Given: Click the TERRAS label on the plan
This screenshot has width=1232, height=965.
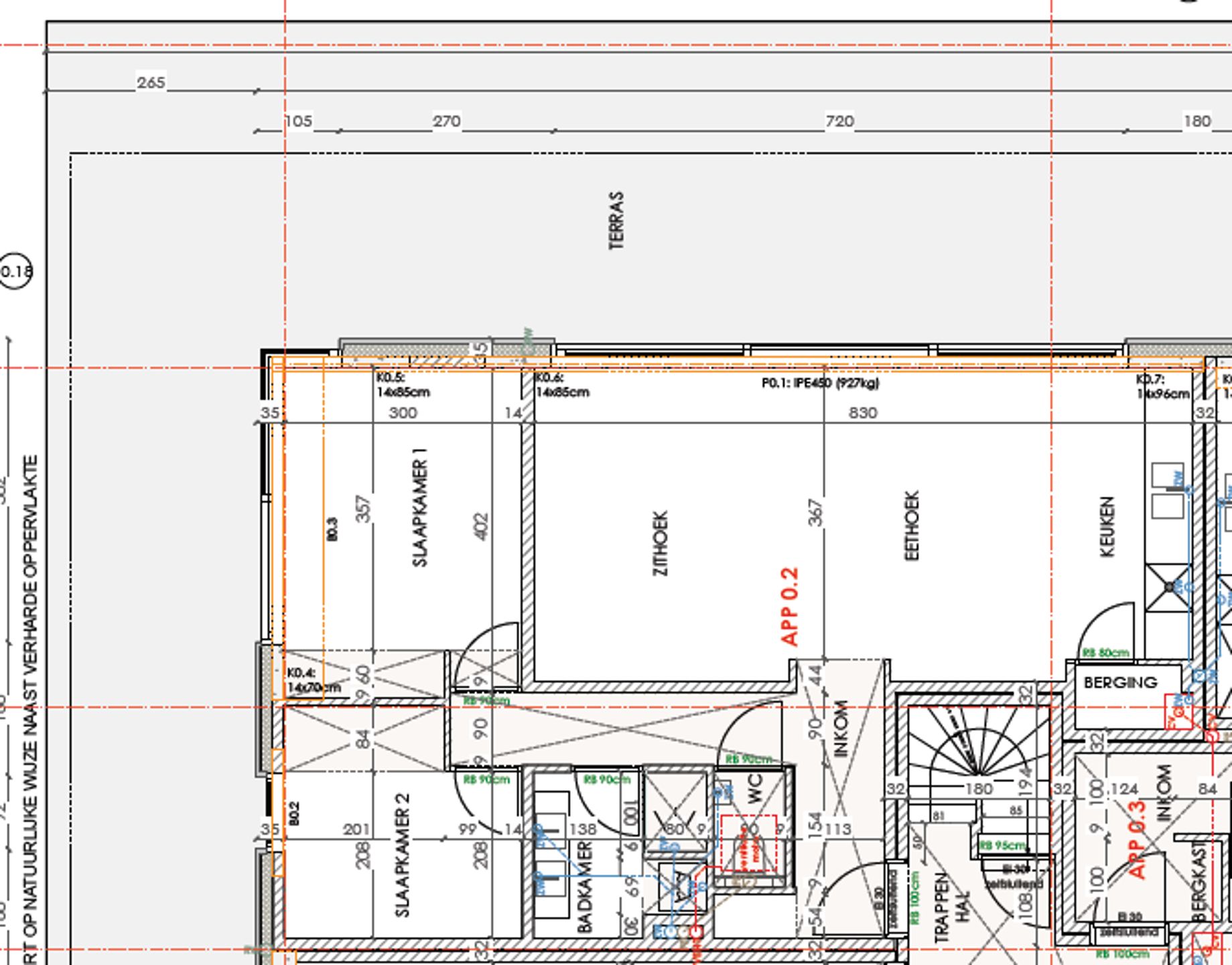Looking at the screenshot, I should tap(616, 220).
